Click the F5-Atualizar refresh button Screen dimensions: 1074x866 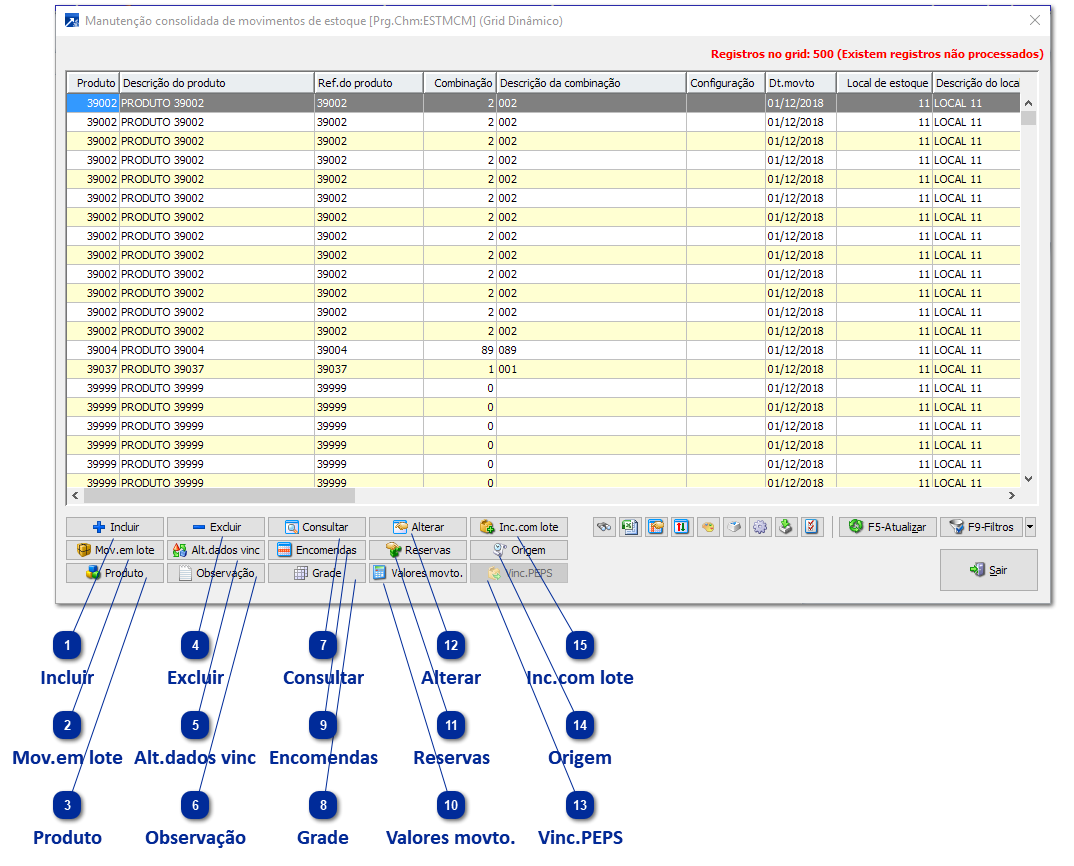point(887,527)
